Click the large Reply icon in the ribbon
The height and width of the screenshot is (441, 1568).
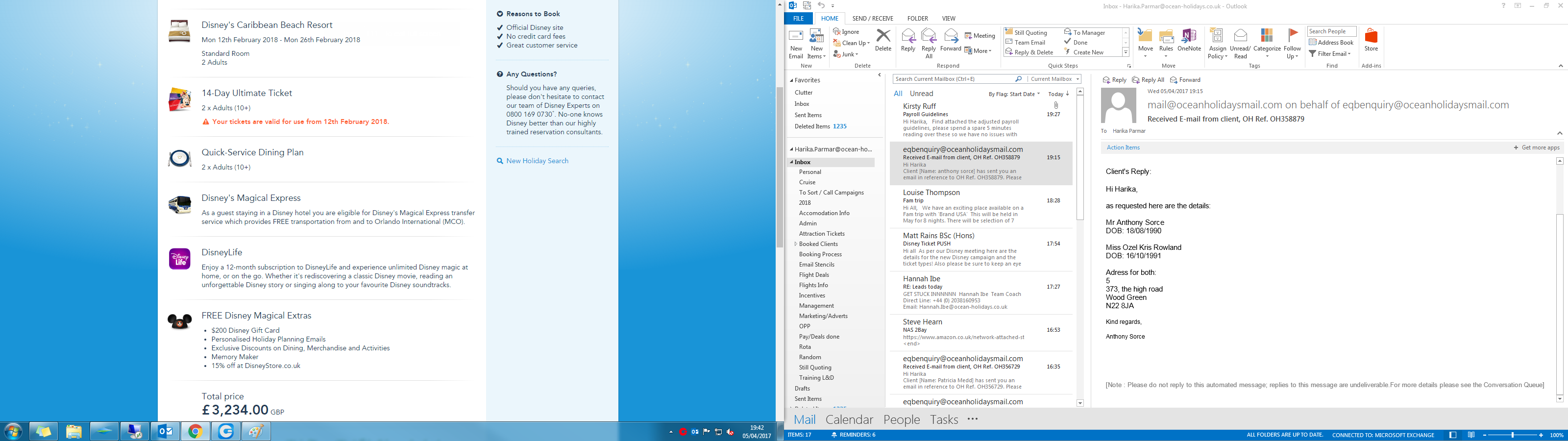[x=908, y=40]
